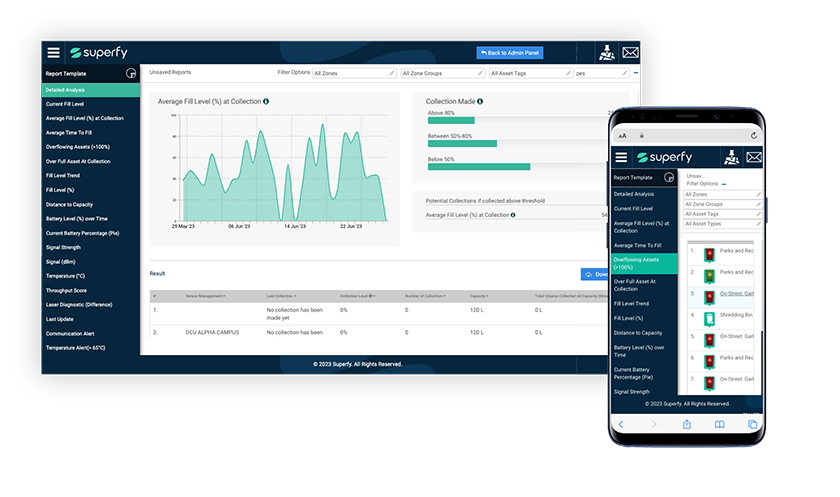Open All Zone Groups dropdown on phone
Image resolution: width=840 pixels, height=497 pixels.
pos(723,204)
